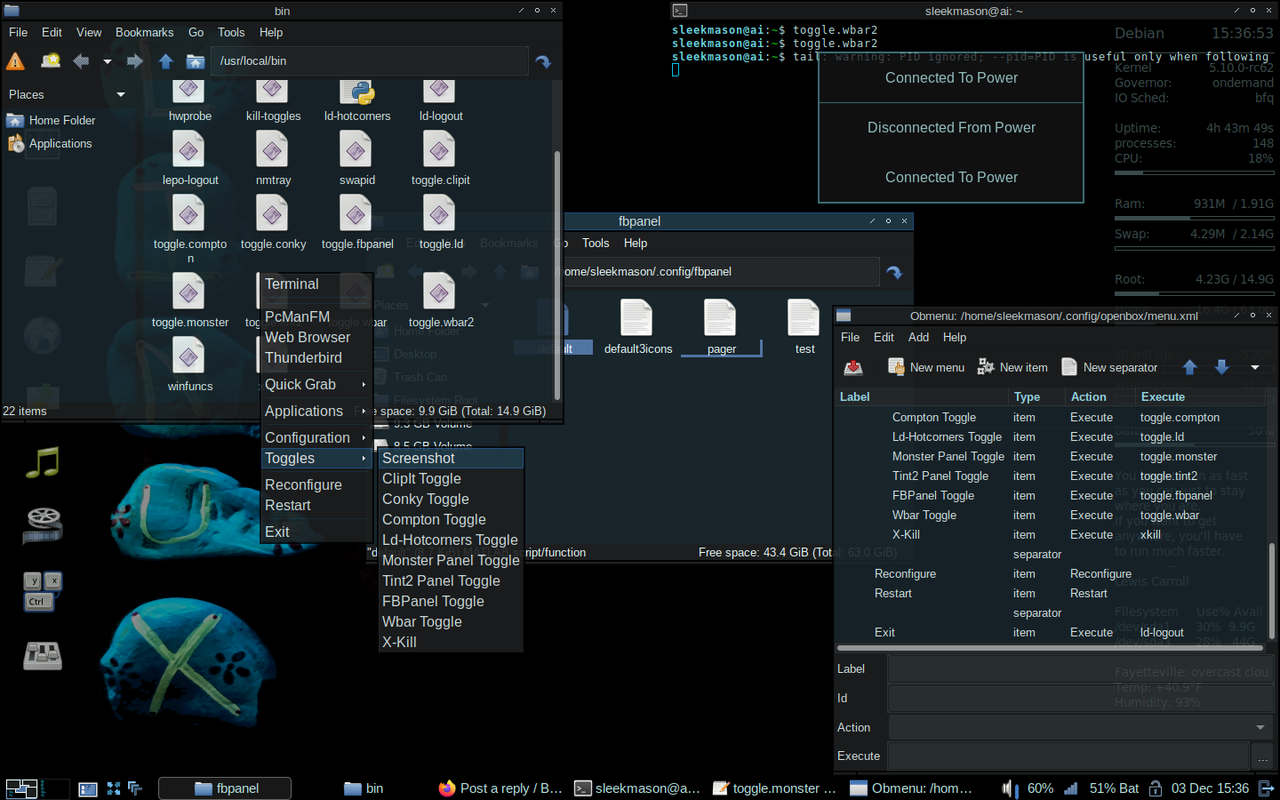
Task: Select the ld-hotcorners Python file
Action: [x=357, y=92]
